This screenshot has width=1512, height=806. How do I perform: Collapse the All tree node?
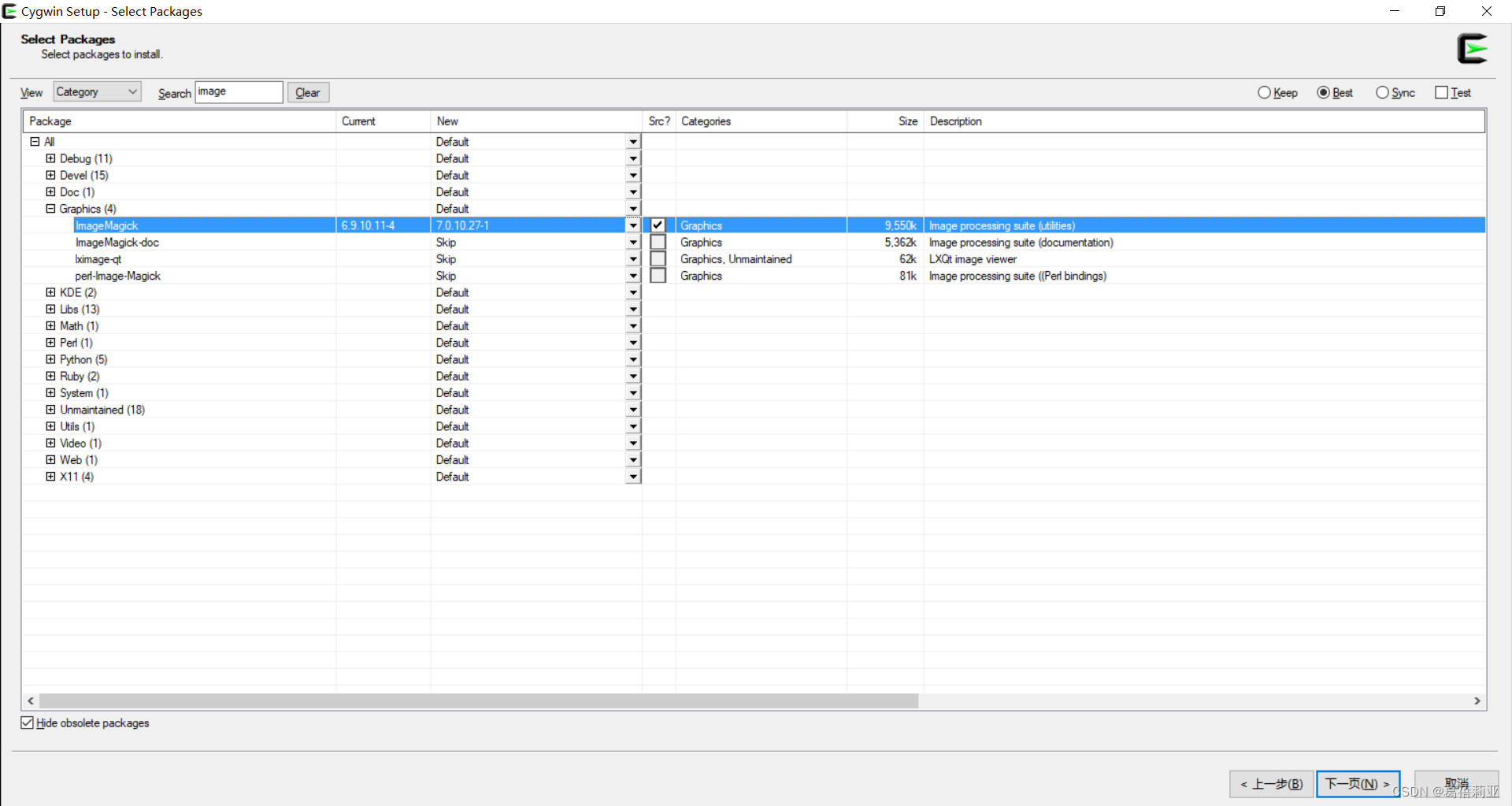[x=35, y=142]
